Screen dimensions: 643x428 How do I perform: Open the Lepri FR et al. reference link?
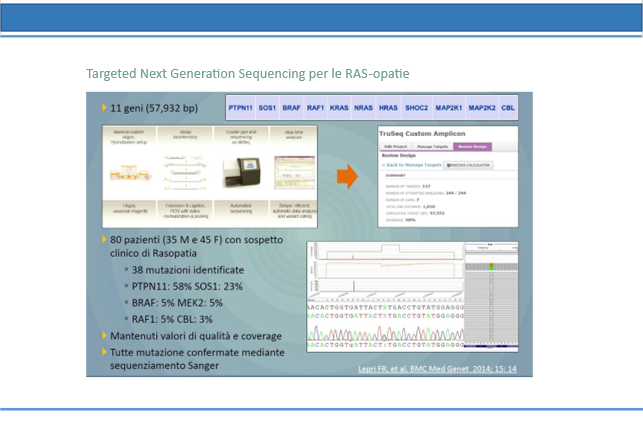click(437, 369)
